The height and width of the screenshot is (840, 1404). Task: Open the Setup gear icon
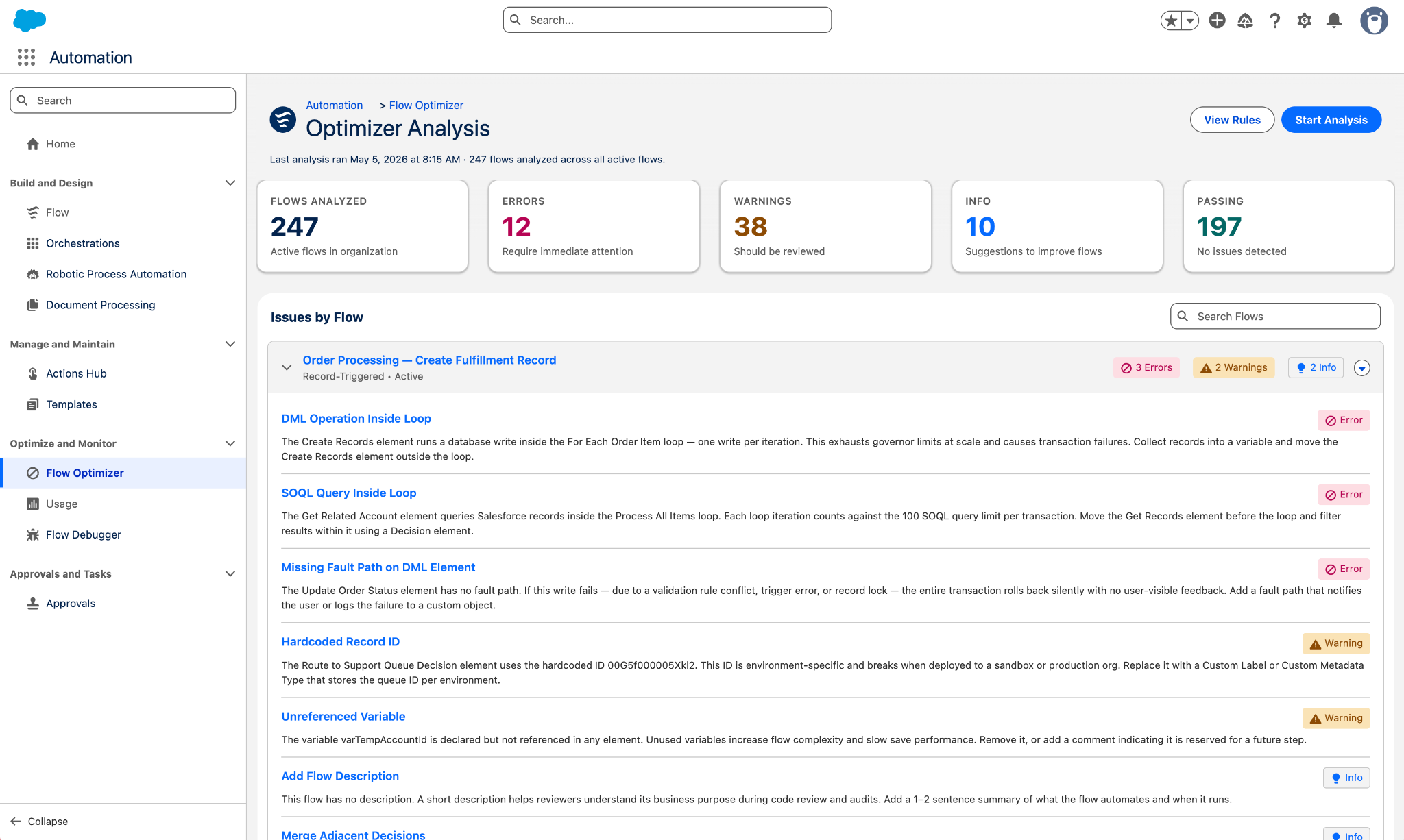pos(1304,21)
